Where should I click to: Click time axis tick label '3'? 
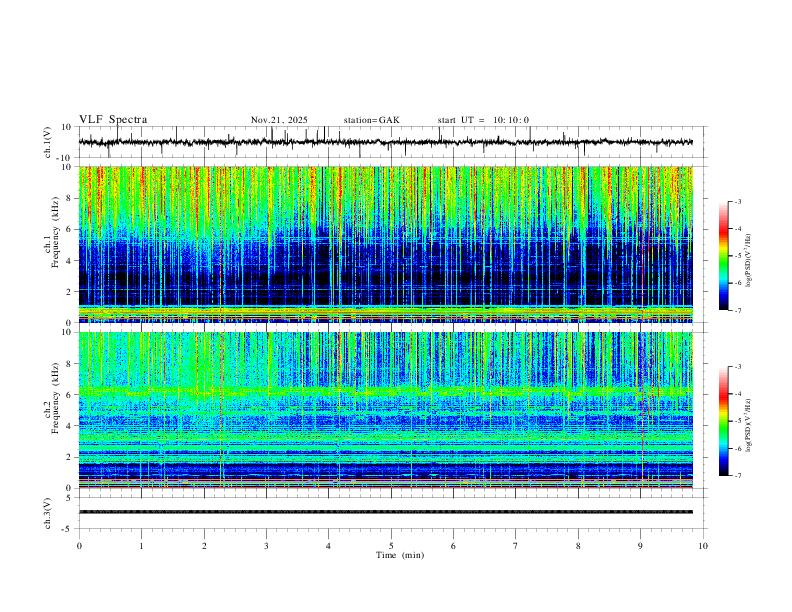pos(266,546)
